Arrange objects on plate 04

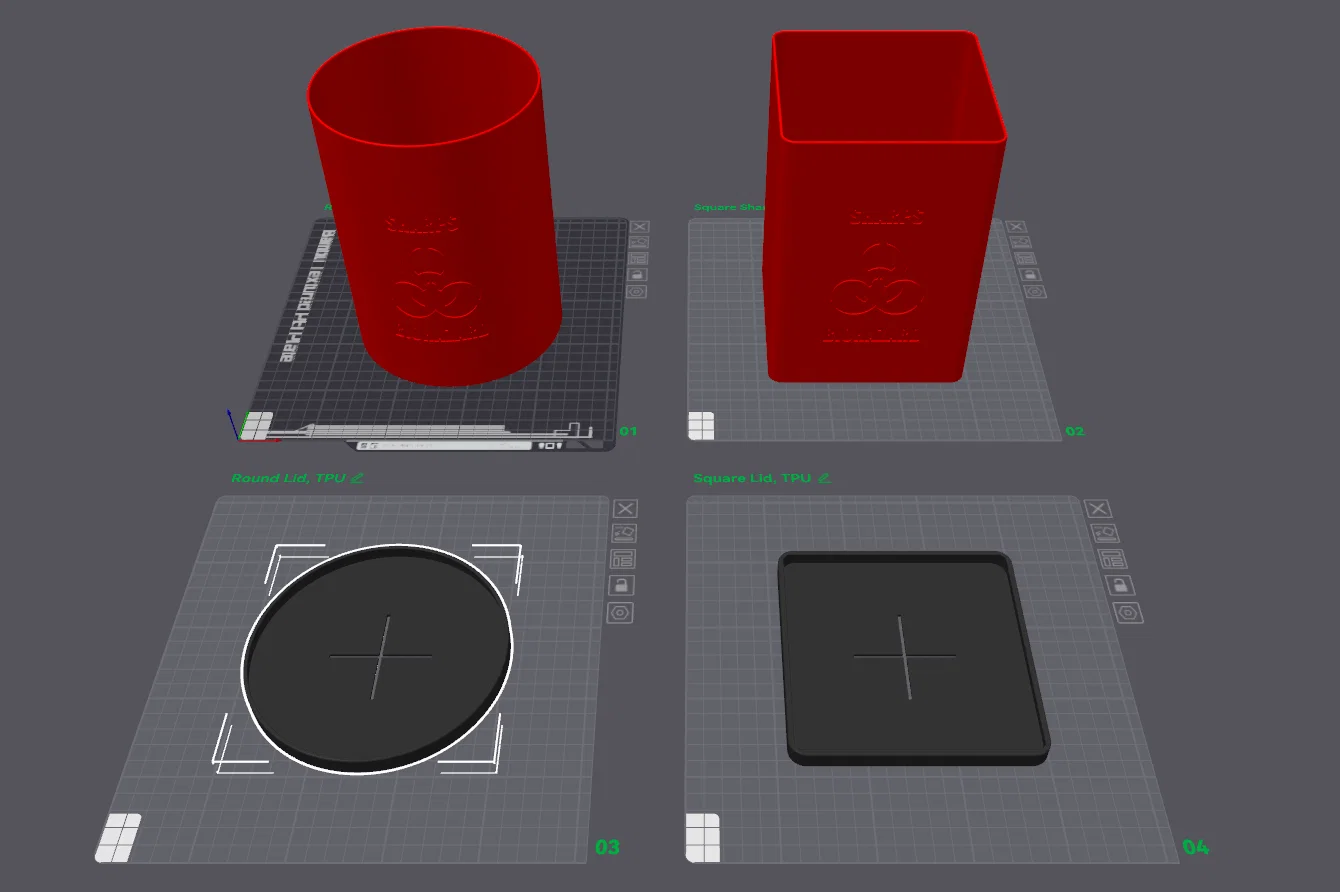pos(1112,559)
